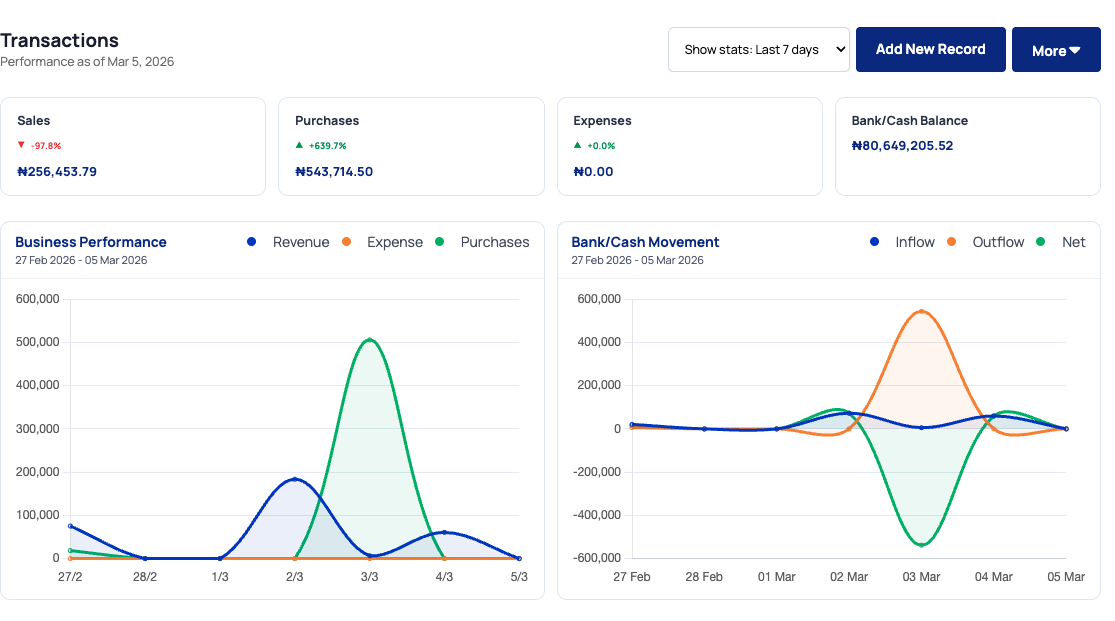Image resolution: width=1115 pixels, height=621 pixels.
Task: Click the red decline arrow on the Sales card
Action: coord(21,145)
